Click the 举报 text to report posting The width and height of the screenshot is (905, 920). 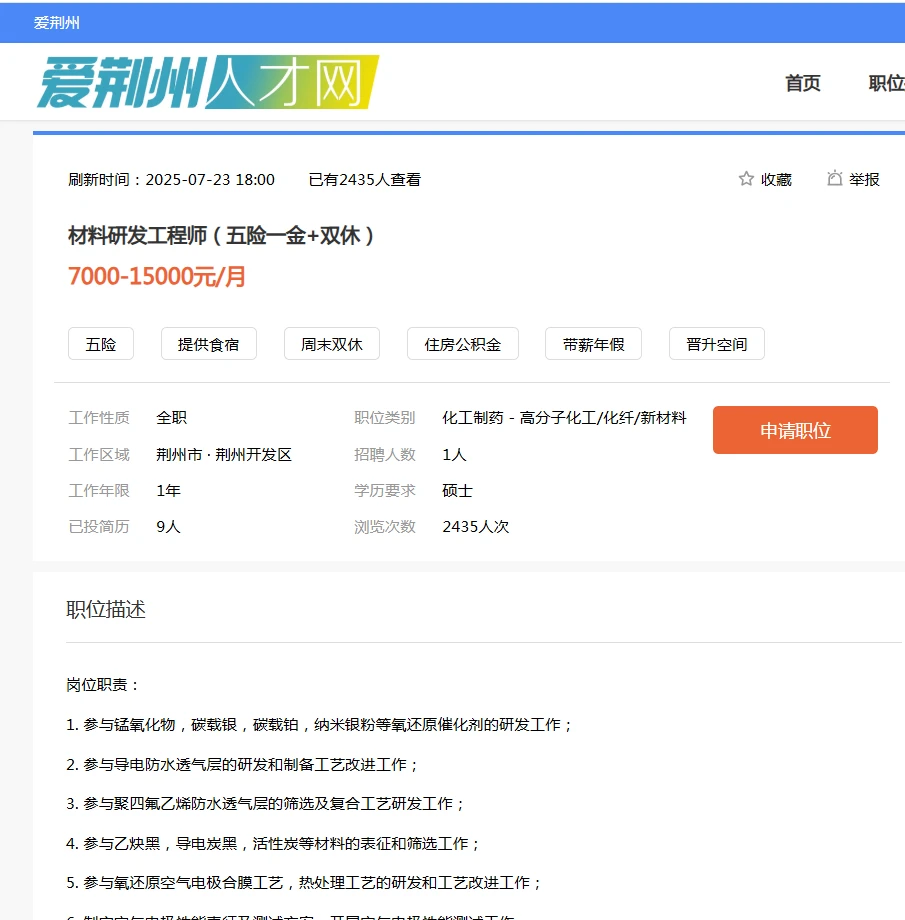click(x=862, y=179)
